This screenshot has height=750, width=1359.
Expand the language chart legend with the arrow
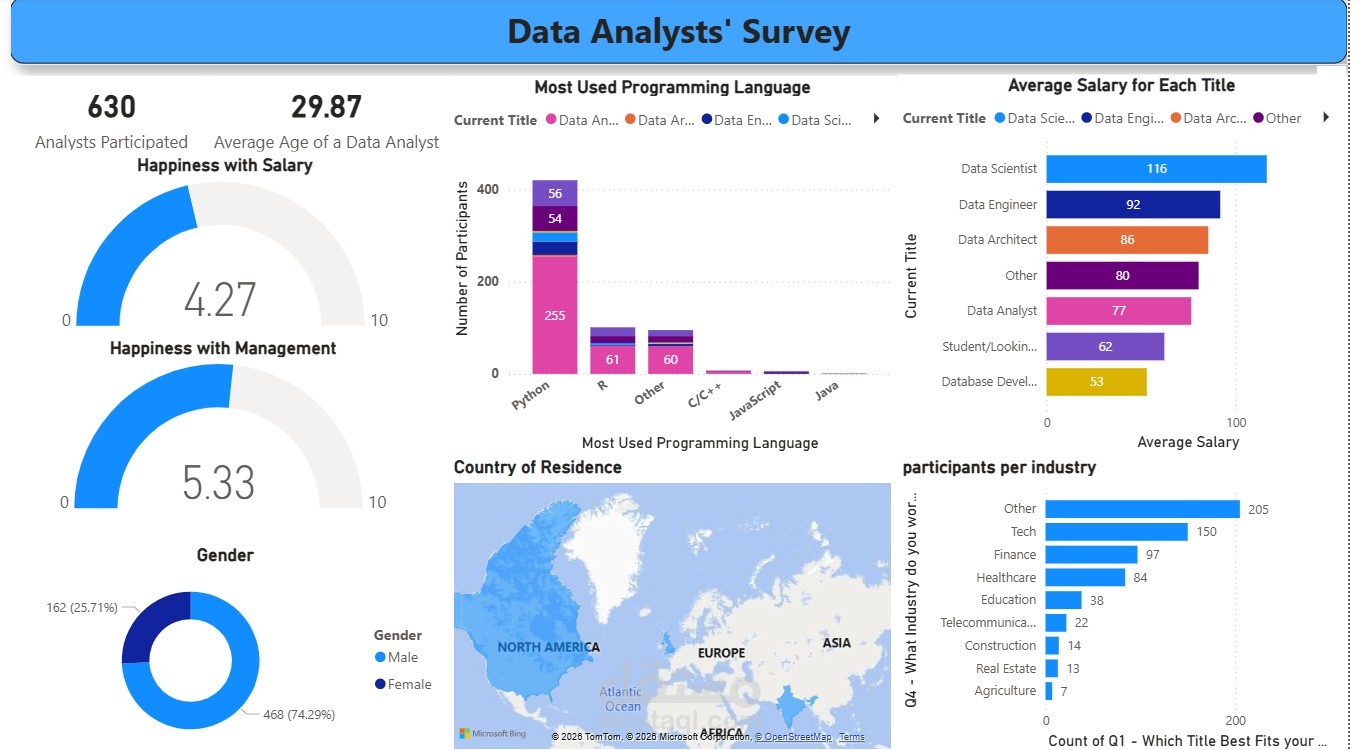[876, 117]
